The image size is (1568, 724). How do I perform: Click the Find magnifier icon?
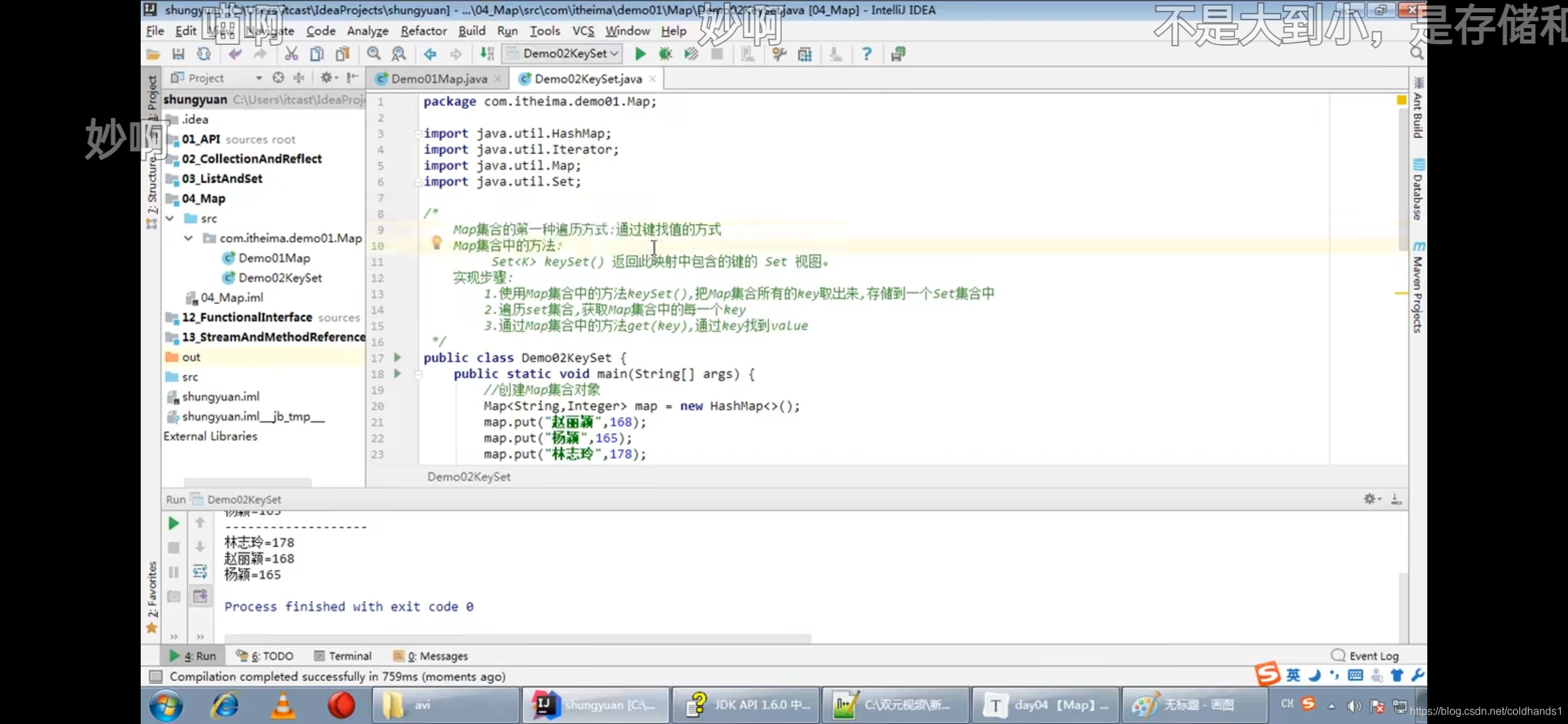pos(374,54)
